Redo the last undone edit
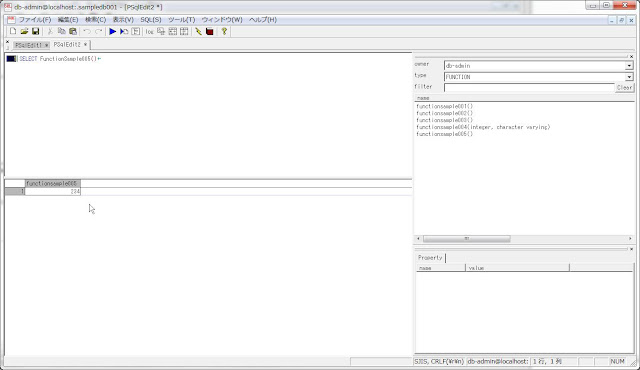 point(98,31)
